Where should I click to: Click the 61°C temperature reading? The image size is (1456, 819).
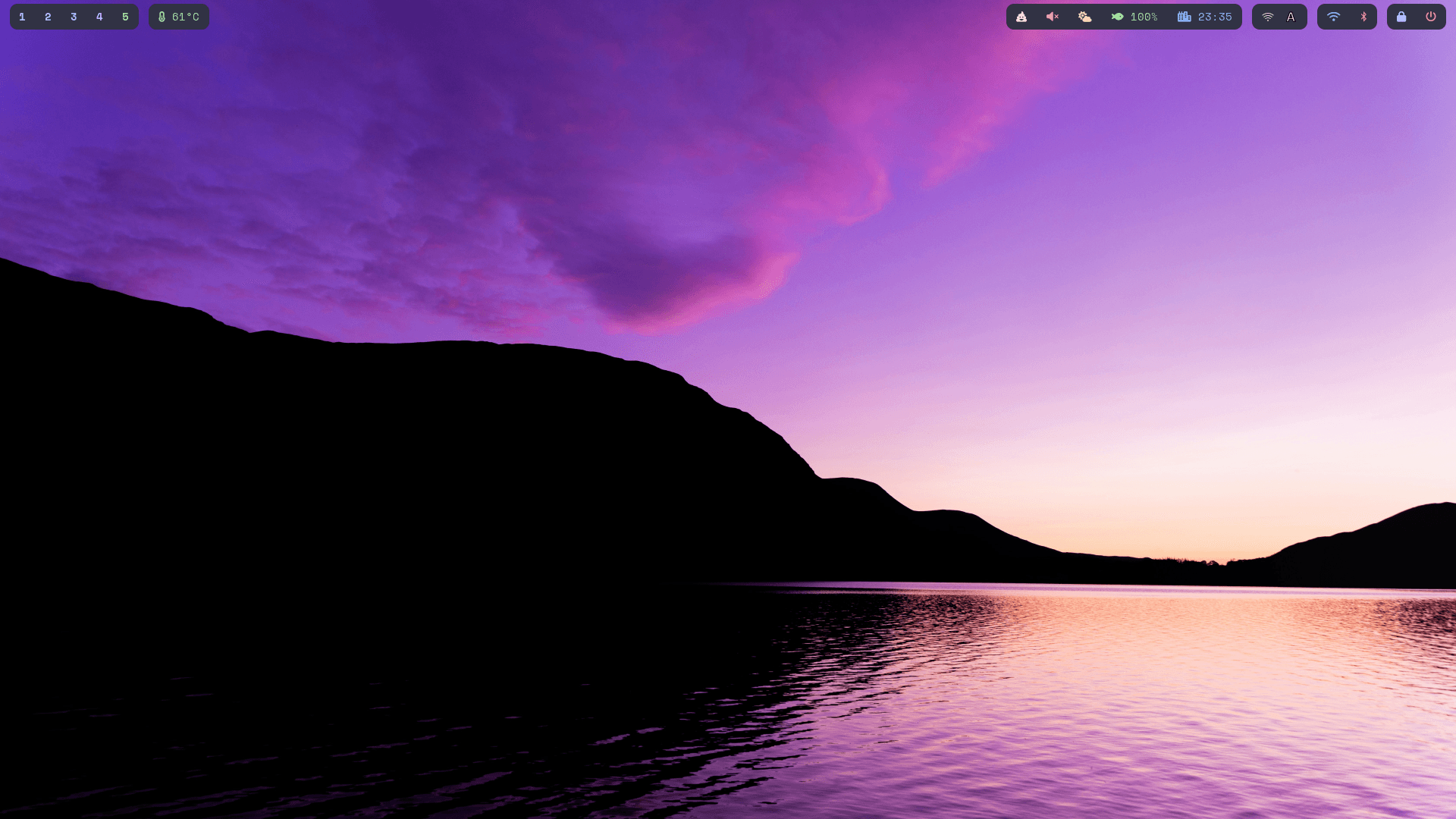click(x=184, y=16)
